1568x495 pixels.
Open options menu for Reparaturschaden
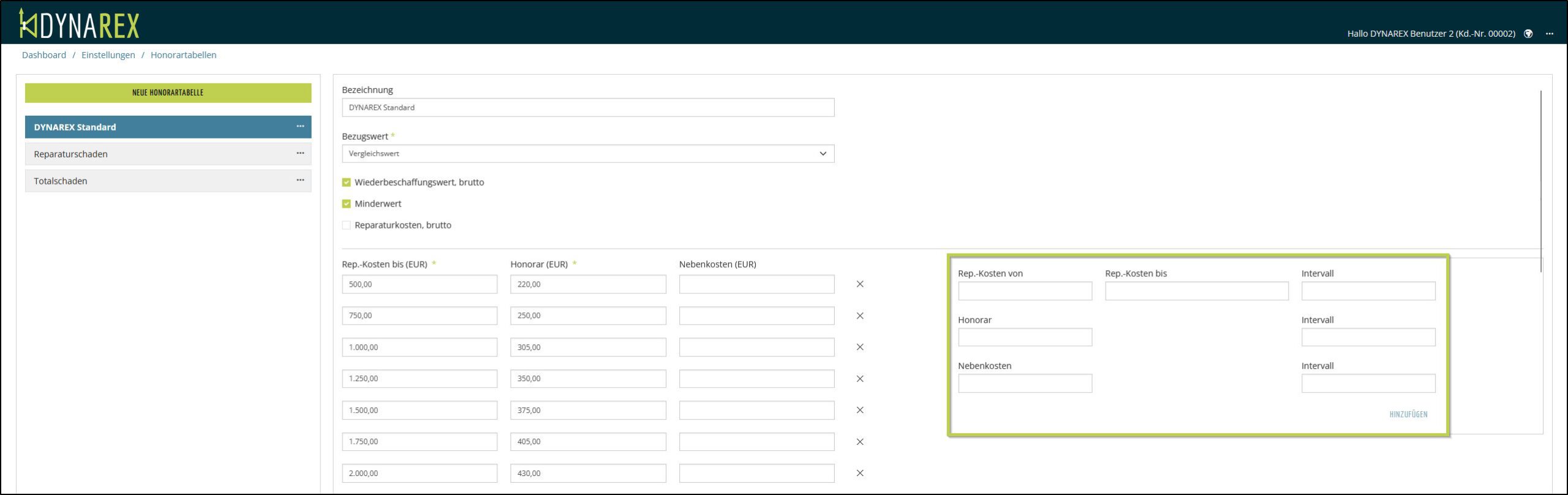pyautogui.click(x=300, y=153)
